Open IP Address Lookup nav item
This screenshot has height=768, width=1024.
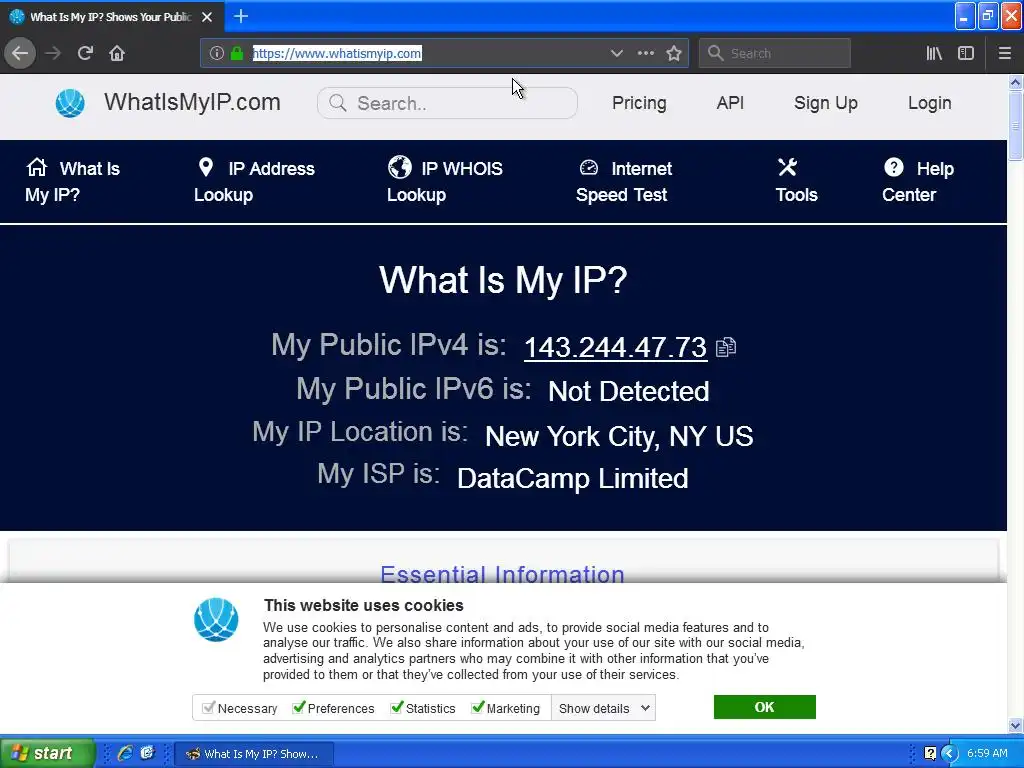coord(254,182)
